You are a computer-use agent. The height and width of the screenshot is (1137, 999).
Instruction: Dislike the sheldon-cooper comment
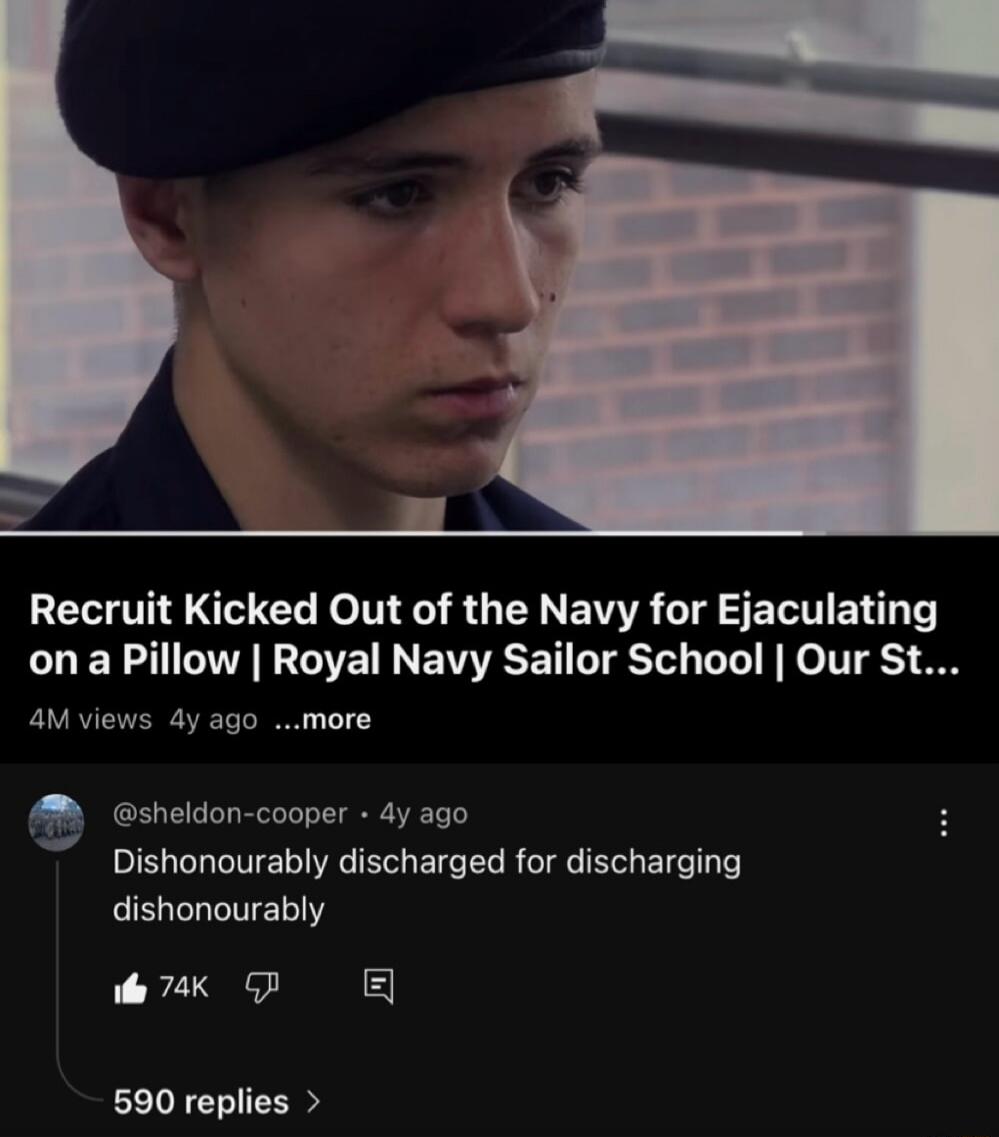(x=262, y=988)
